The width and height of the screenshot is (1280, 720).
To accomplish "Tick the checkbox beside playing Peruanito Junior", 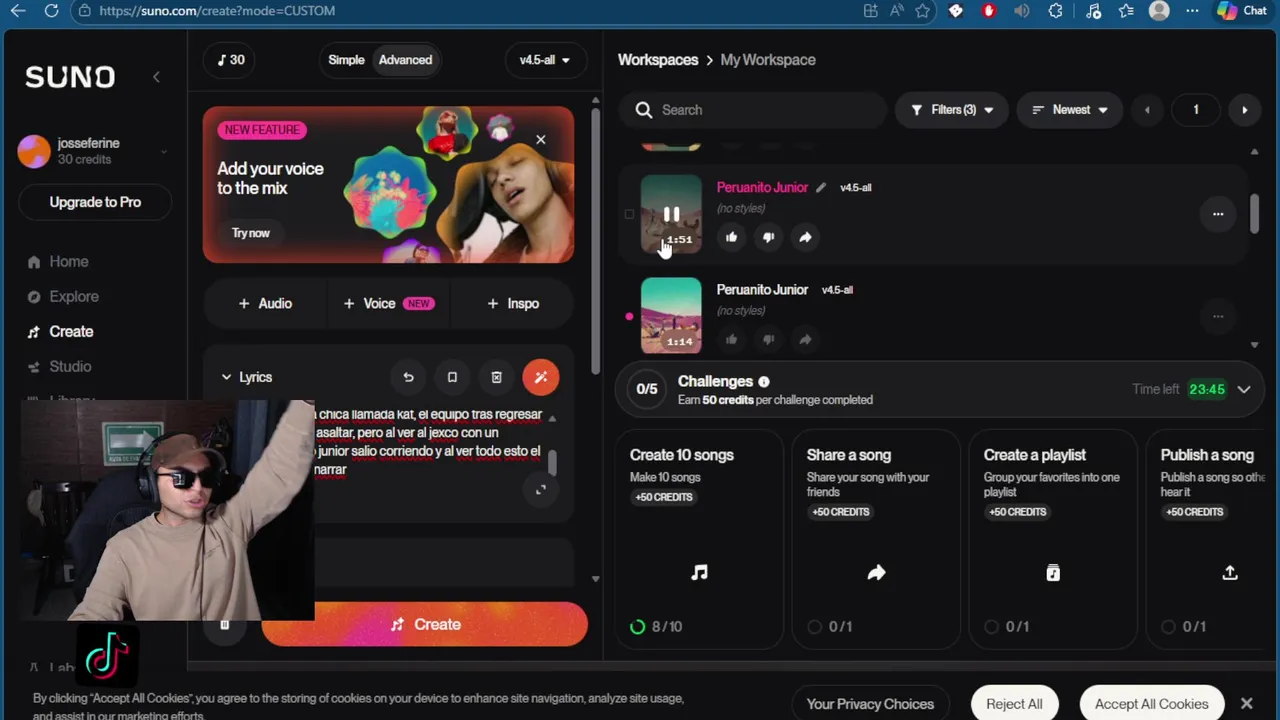I will click(x=629, y=214).
